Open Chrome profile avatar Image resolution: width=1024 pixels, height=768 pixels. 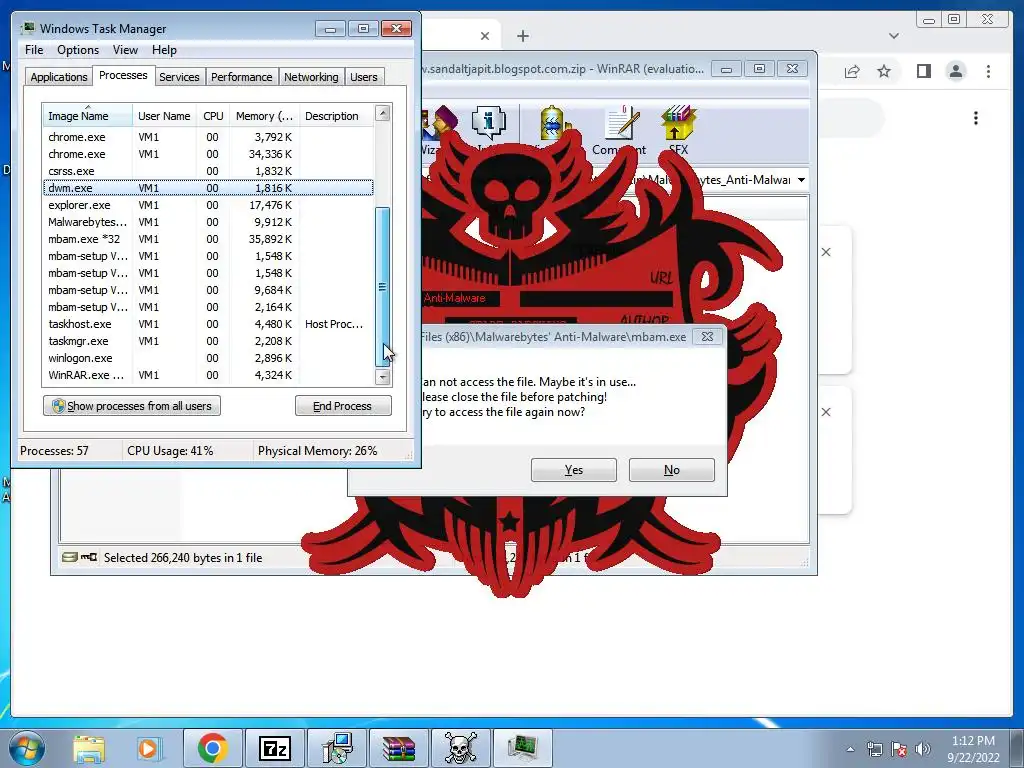(x=956, y=71)
